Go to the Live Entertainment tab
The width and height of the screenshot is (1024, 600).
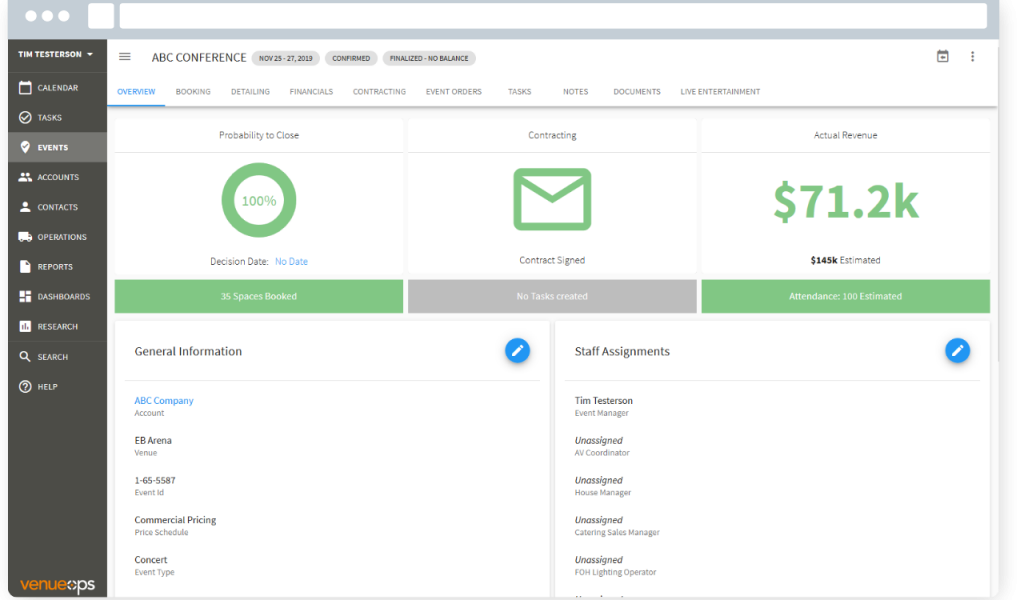click(720, 92)
